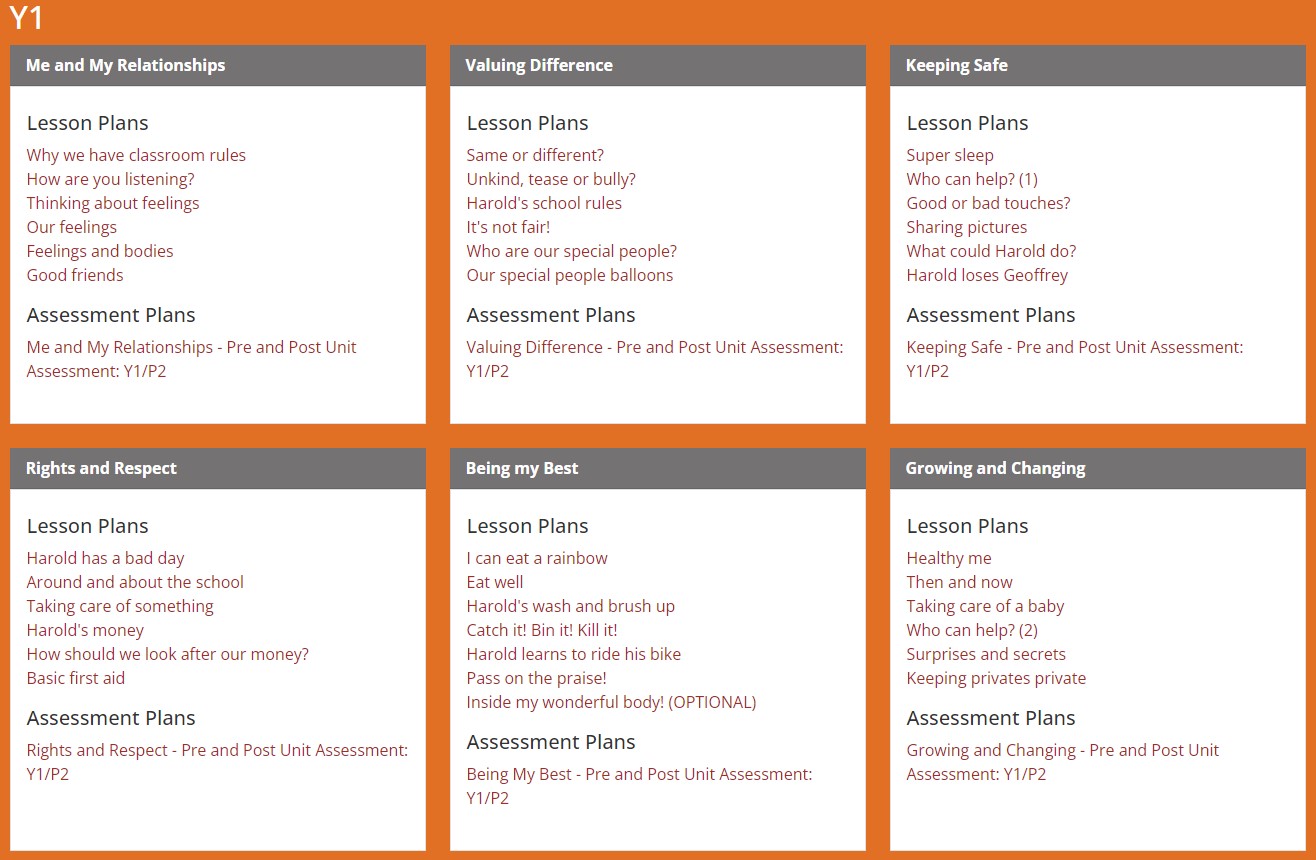Image resolution: width=1316 pixels, height=860 pixels.
Task: Open 'How are you listening?' lesson plan
Action: coord(111,179)
